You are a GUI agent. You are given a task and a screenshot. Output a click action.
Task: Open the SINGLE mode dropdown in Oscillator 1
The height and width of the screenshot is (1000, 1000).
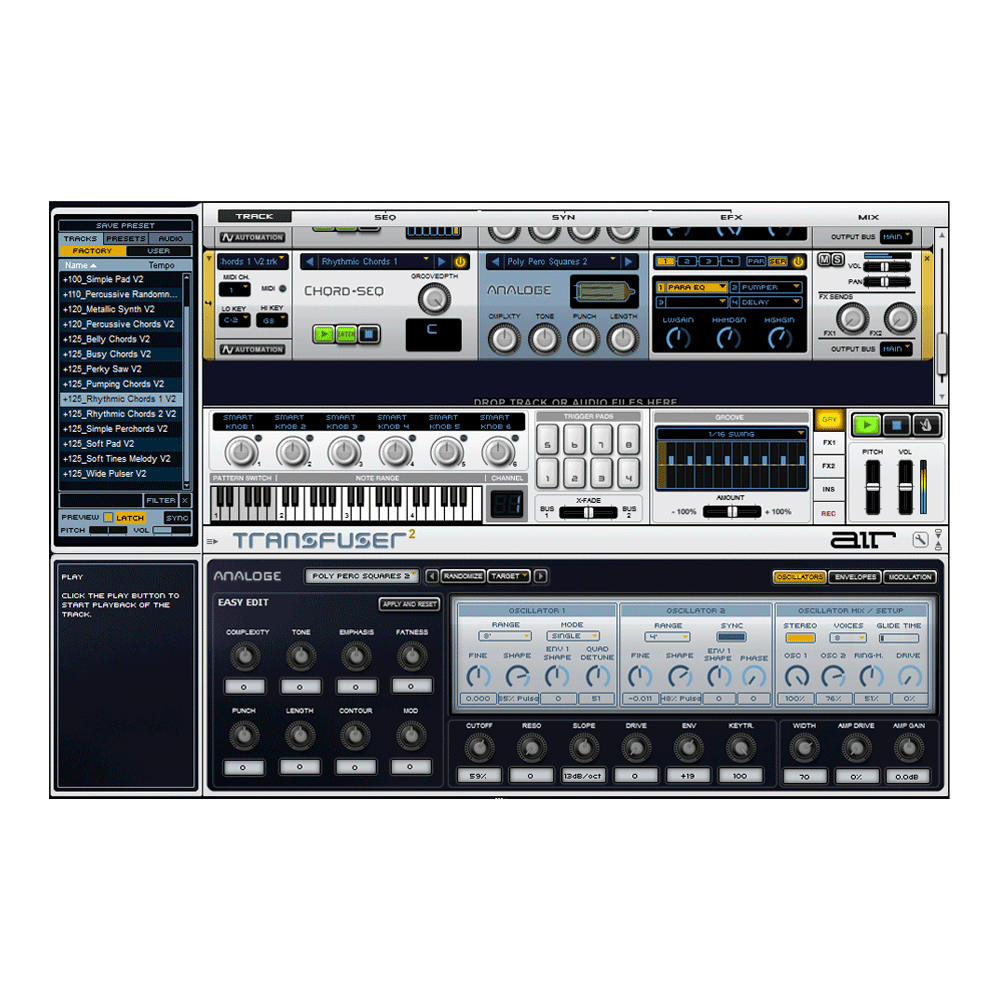[x=572, y=636]
